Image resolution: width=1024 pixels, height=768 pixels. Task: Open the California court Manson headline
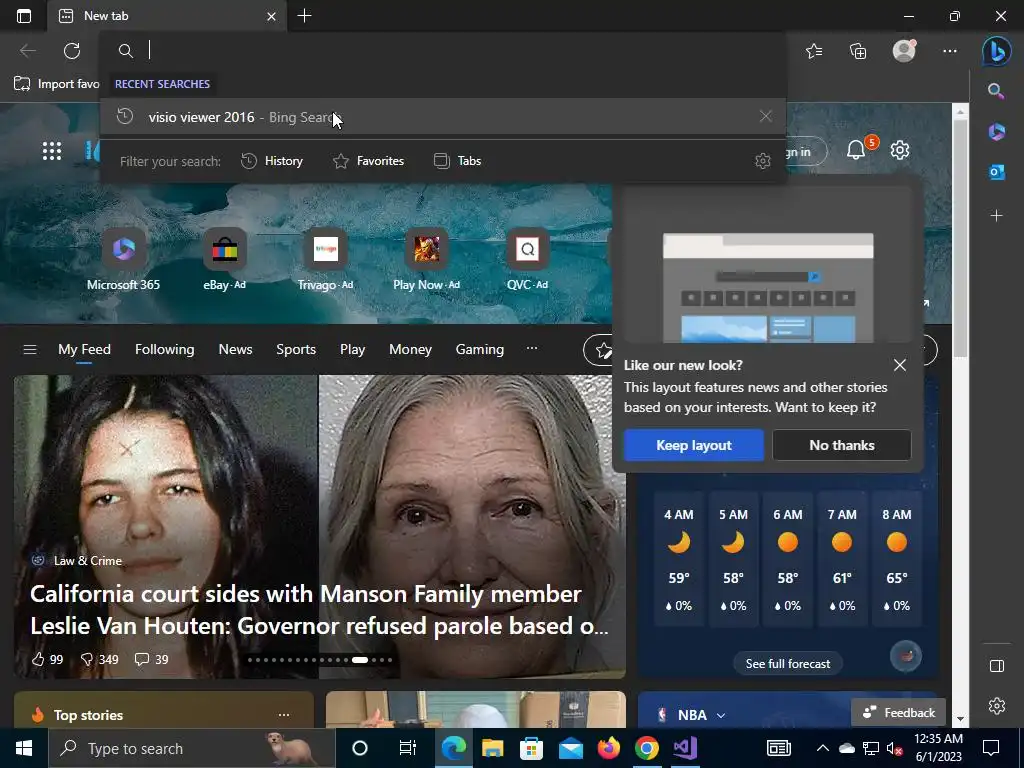[x=319, y=609]
